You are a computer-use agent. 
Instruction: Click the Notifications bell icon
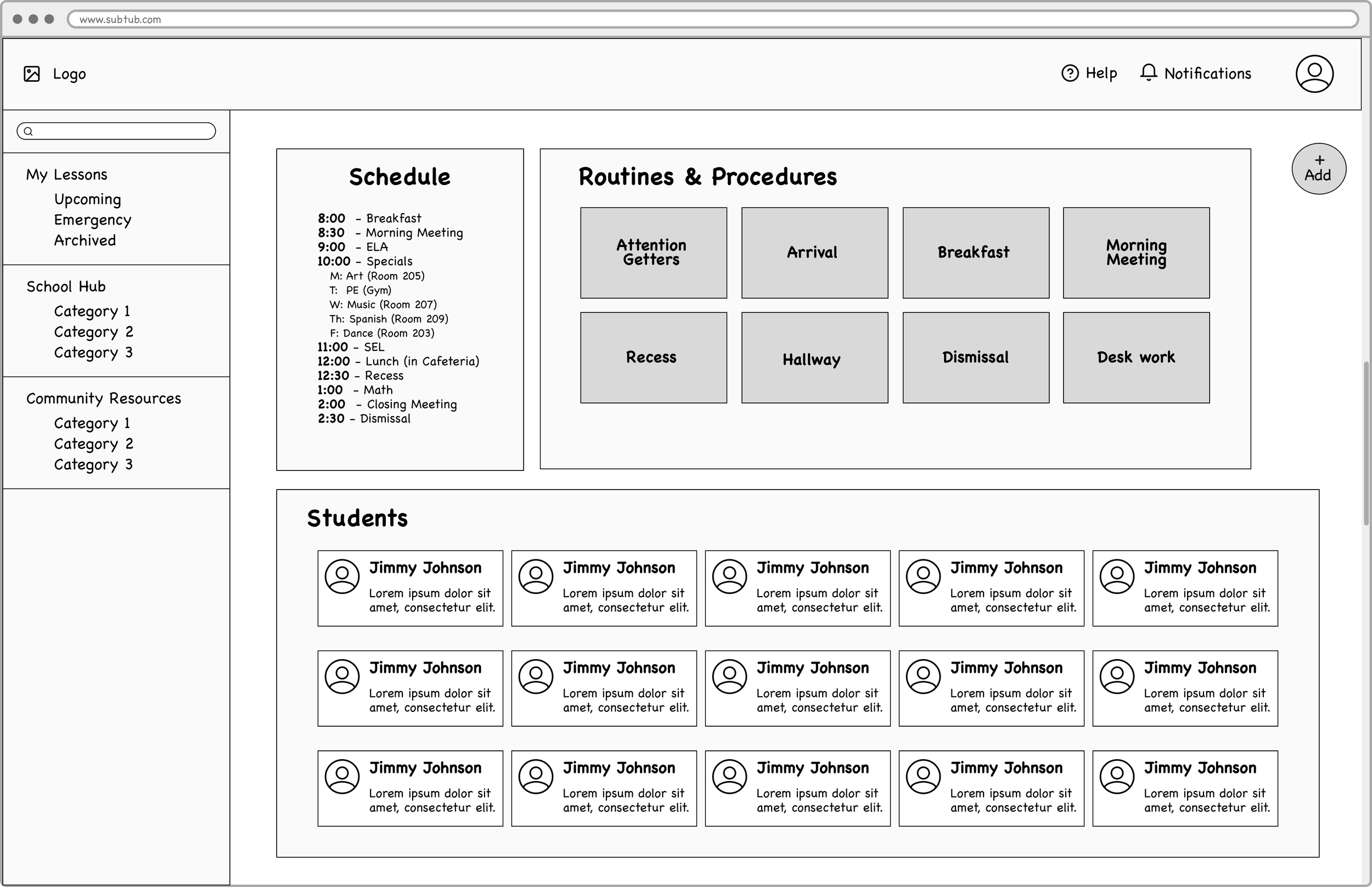(1148, 72)
